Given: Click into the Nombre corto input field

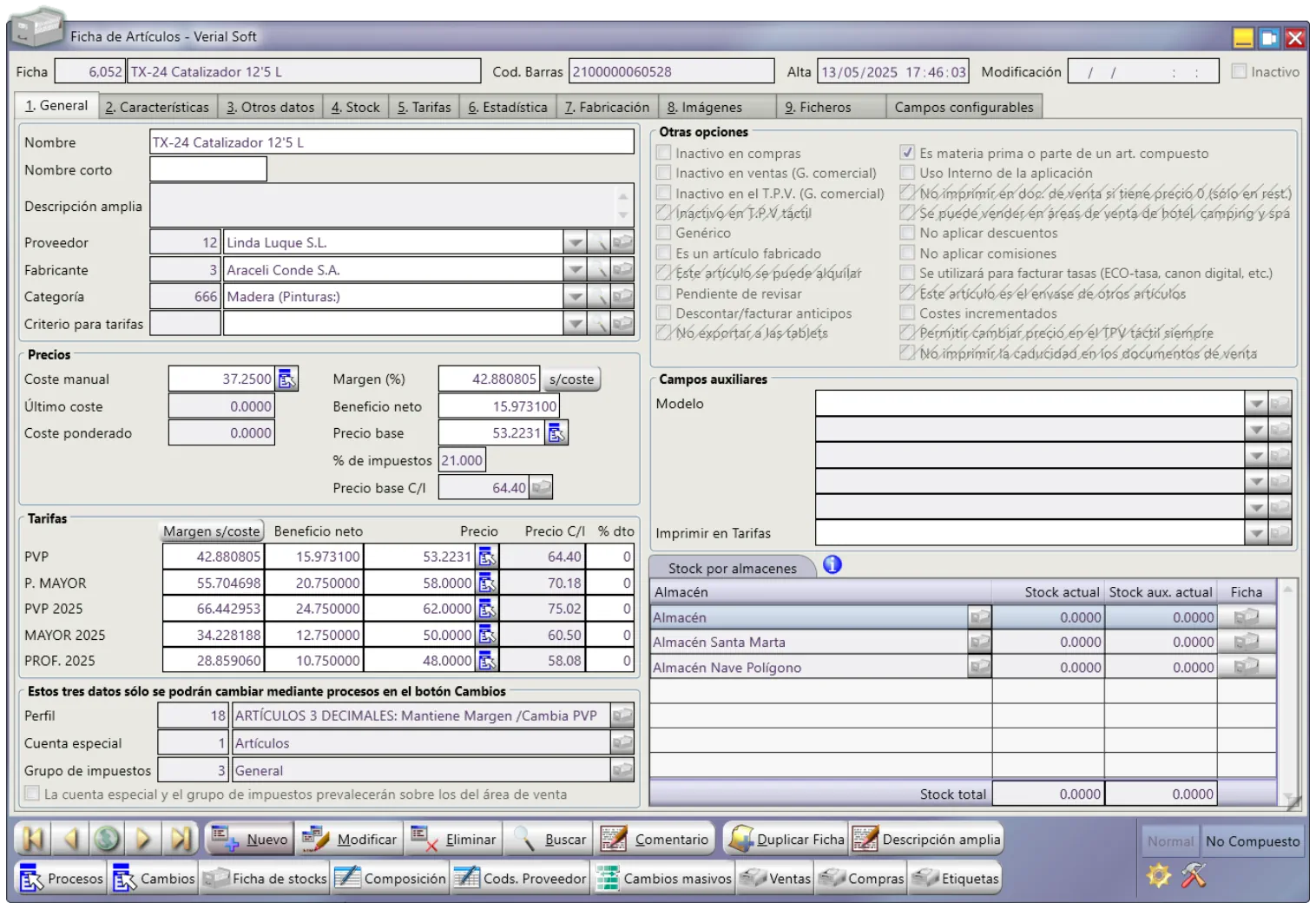Looking at the screenshot, I should pos(208,170).
